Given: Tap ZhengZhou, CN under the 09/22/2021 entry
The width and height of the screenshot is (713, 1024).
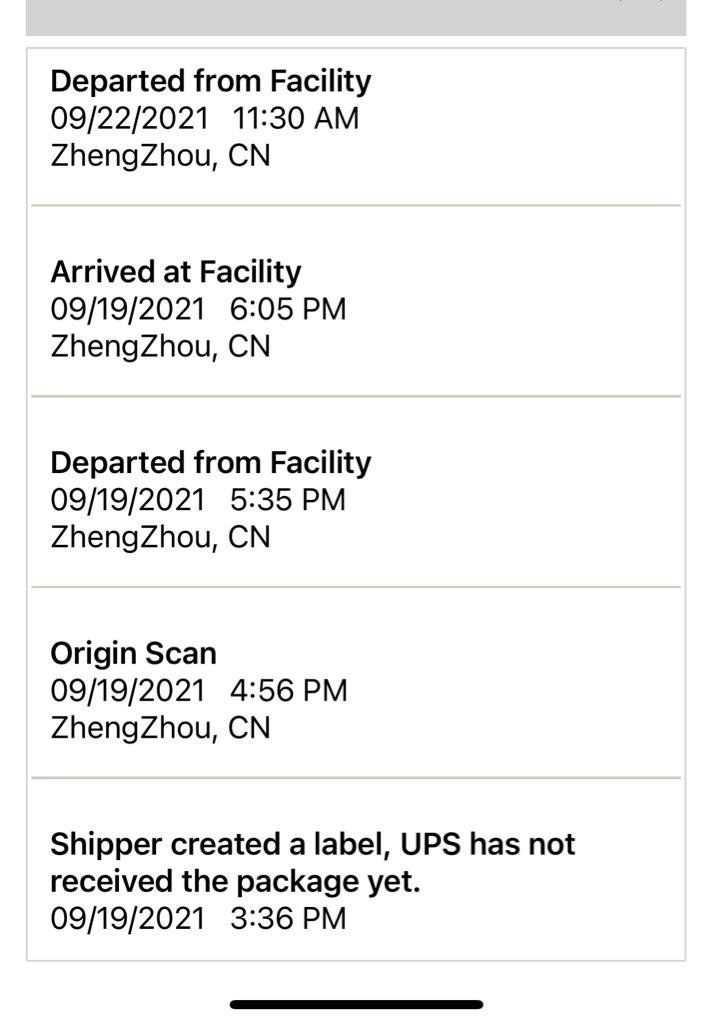Looking at the screenshot, I should click(160, 156).
